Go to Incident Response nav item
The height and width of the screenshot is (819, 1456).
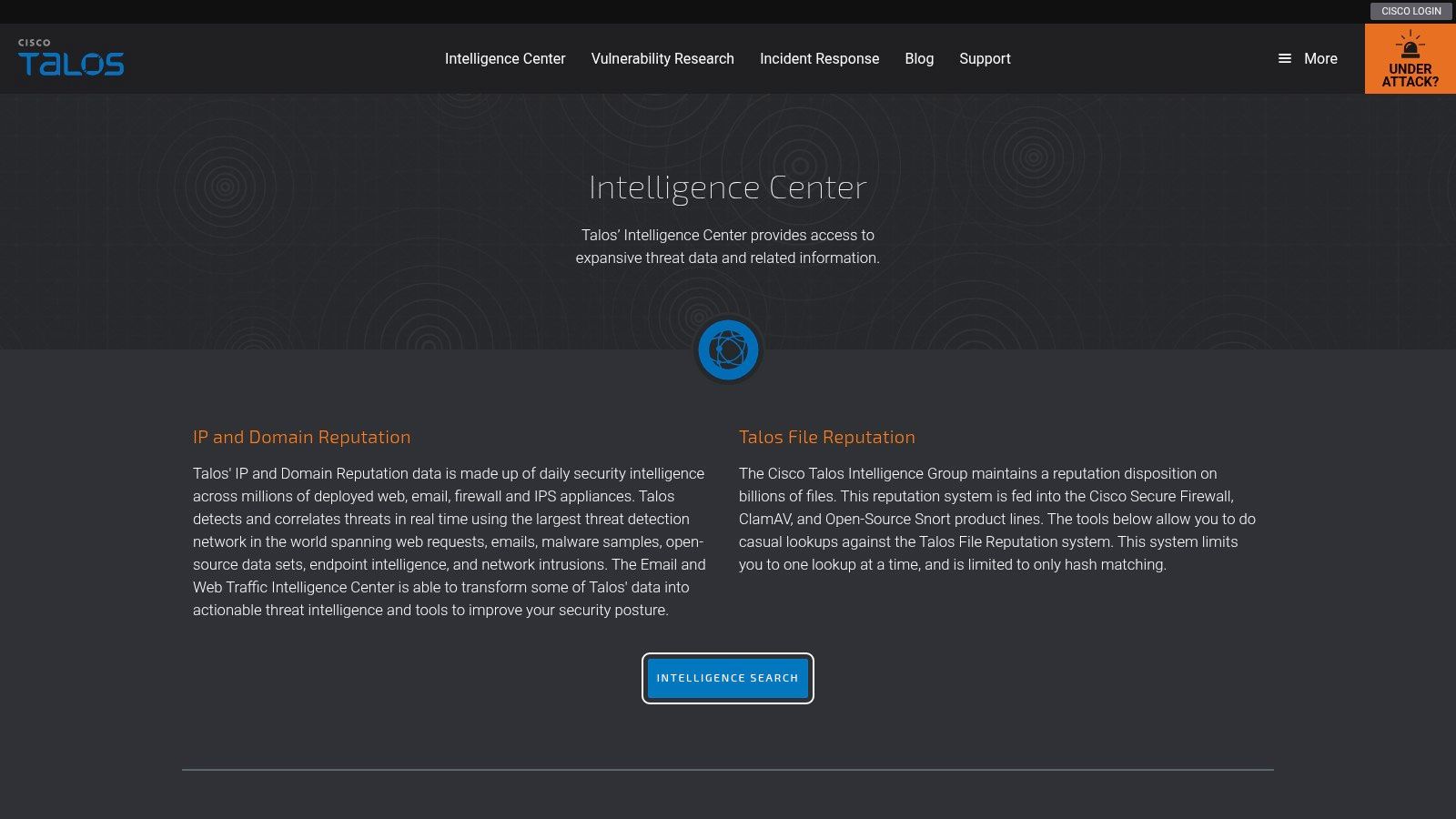820,58
